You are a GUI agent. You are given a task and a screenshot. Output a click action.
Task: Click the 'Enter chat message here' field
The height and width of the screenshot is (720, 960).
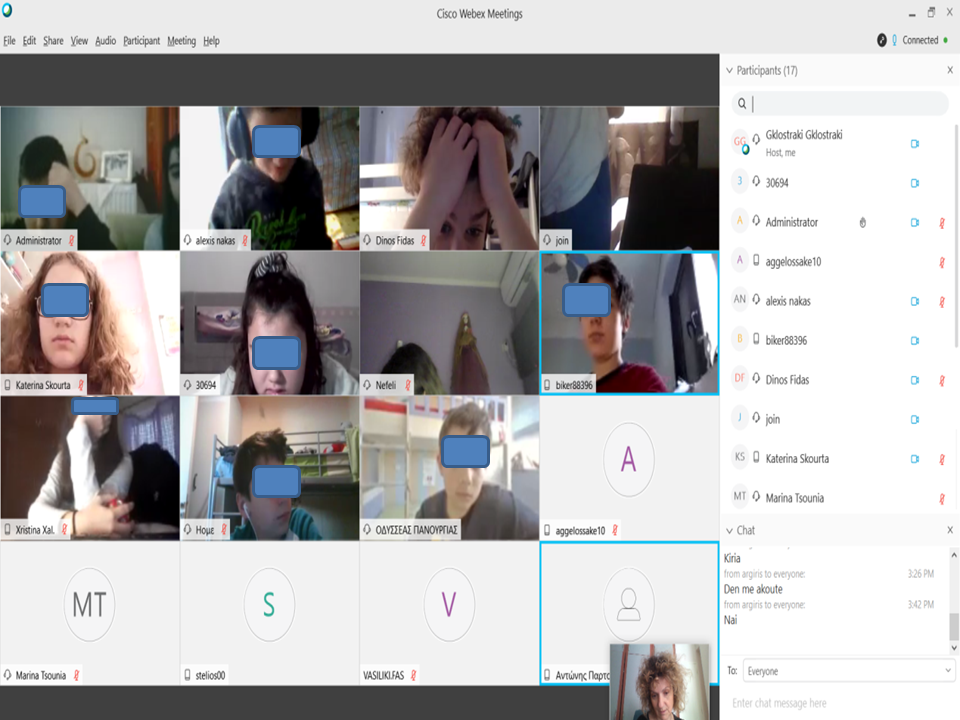click(835, 703)
